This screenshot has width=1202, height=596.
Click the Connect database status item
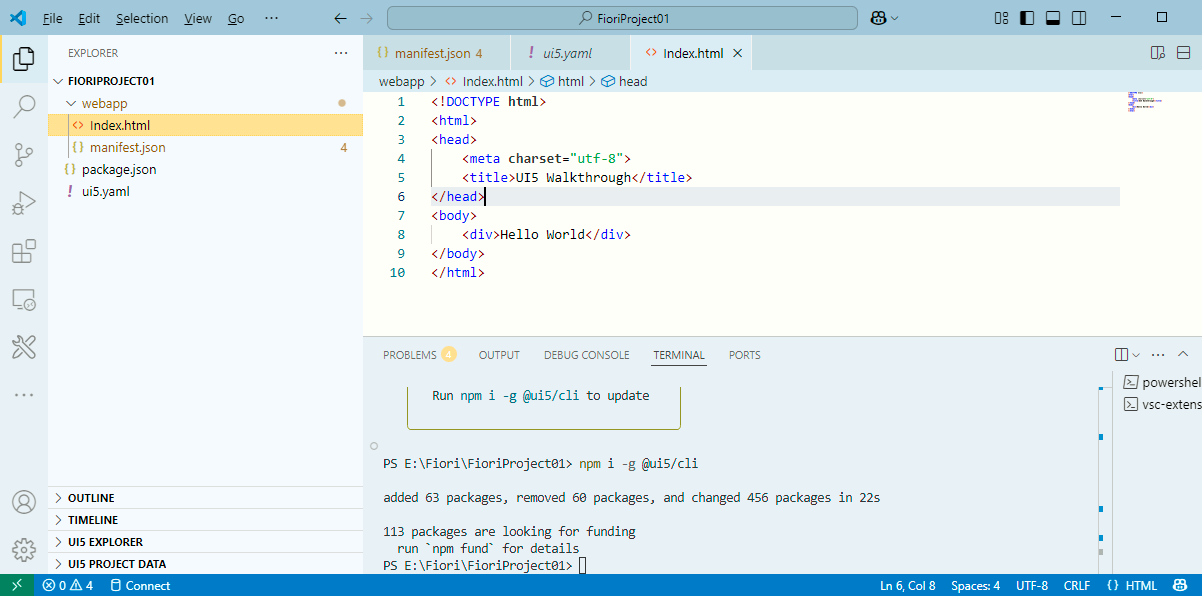[140, 585]
